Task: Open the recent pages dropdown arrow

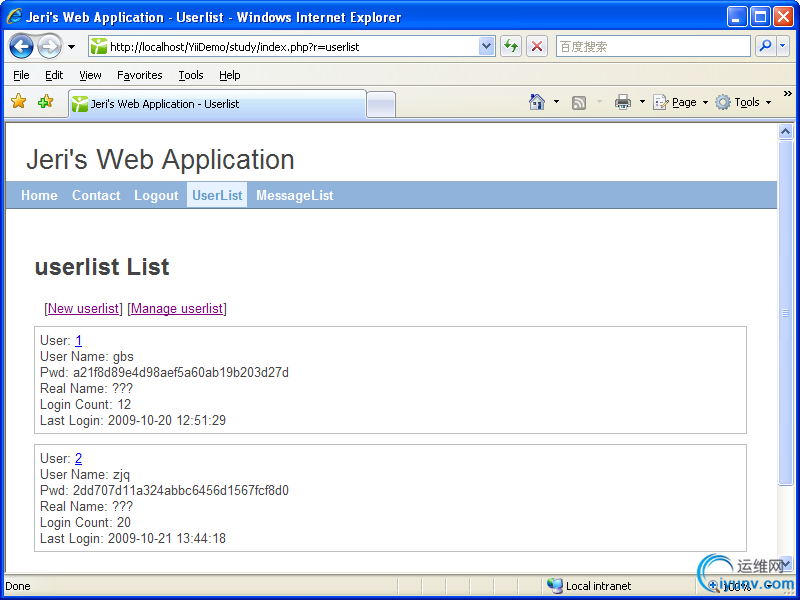Action: click(x=71, y=47)
